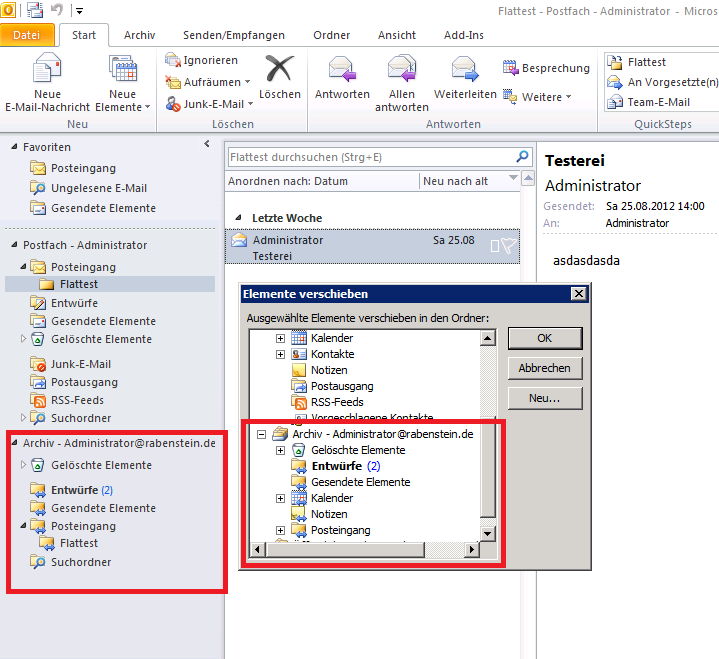The width and height of the screenshot is (719, 659).
Task: Collapse the Archiv node in dialog tree
Action: pos(262,435)
